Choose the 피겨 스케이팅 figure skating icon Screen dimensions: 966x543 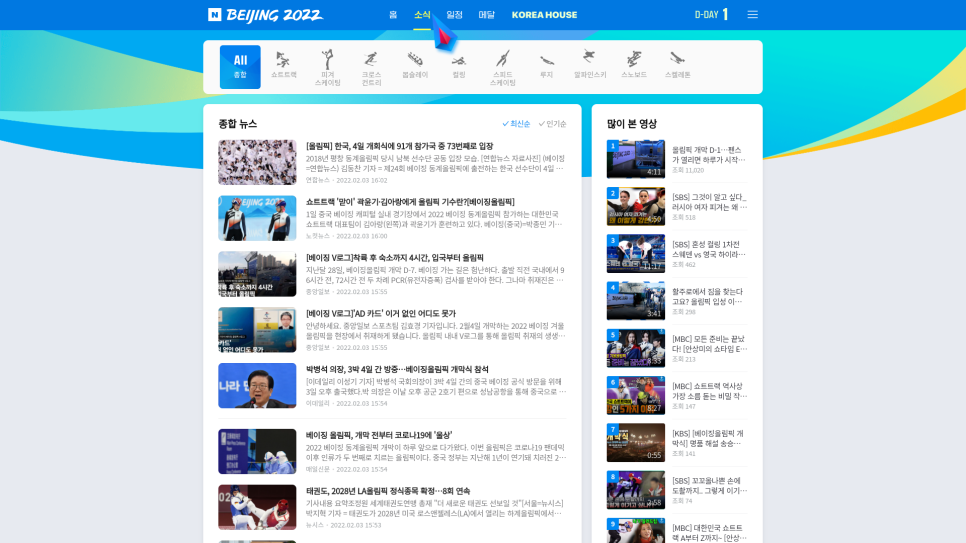(x=328, y=68)
